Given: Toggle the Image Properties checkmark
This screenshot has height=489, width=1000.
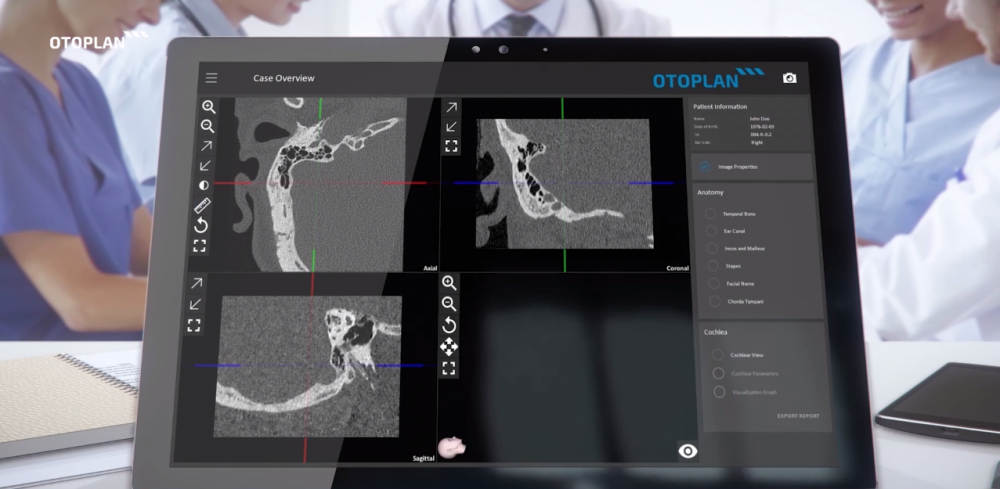Looking at the screenshot, I should point(704,167).
